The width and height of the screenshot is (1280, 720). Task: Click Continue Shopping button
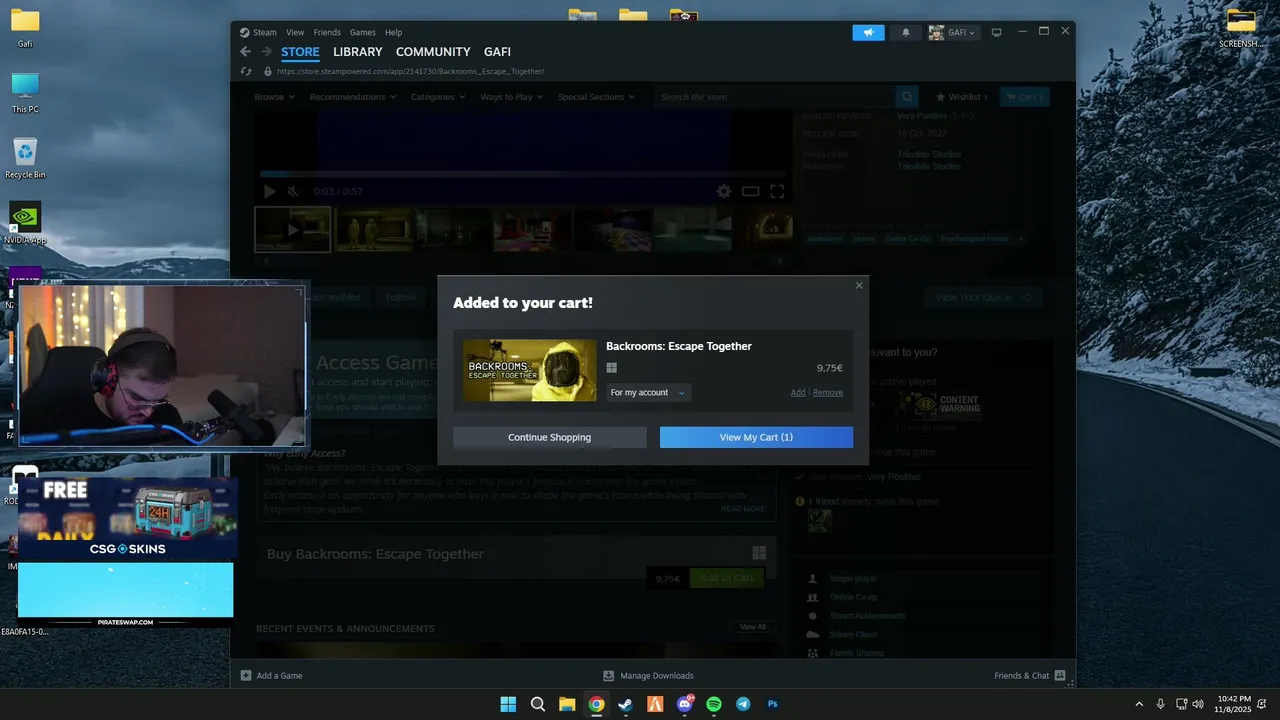pos(549,437)
